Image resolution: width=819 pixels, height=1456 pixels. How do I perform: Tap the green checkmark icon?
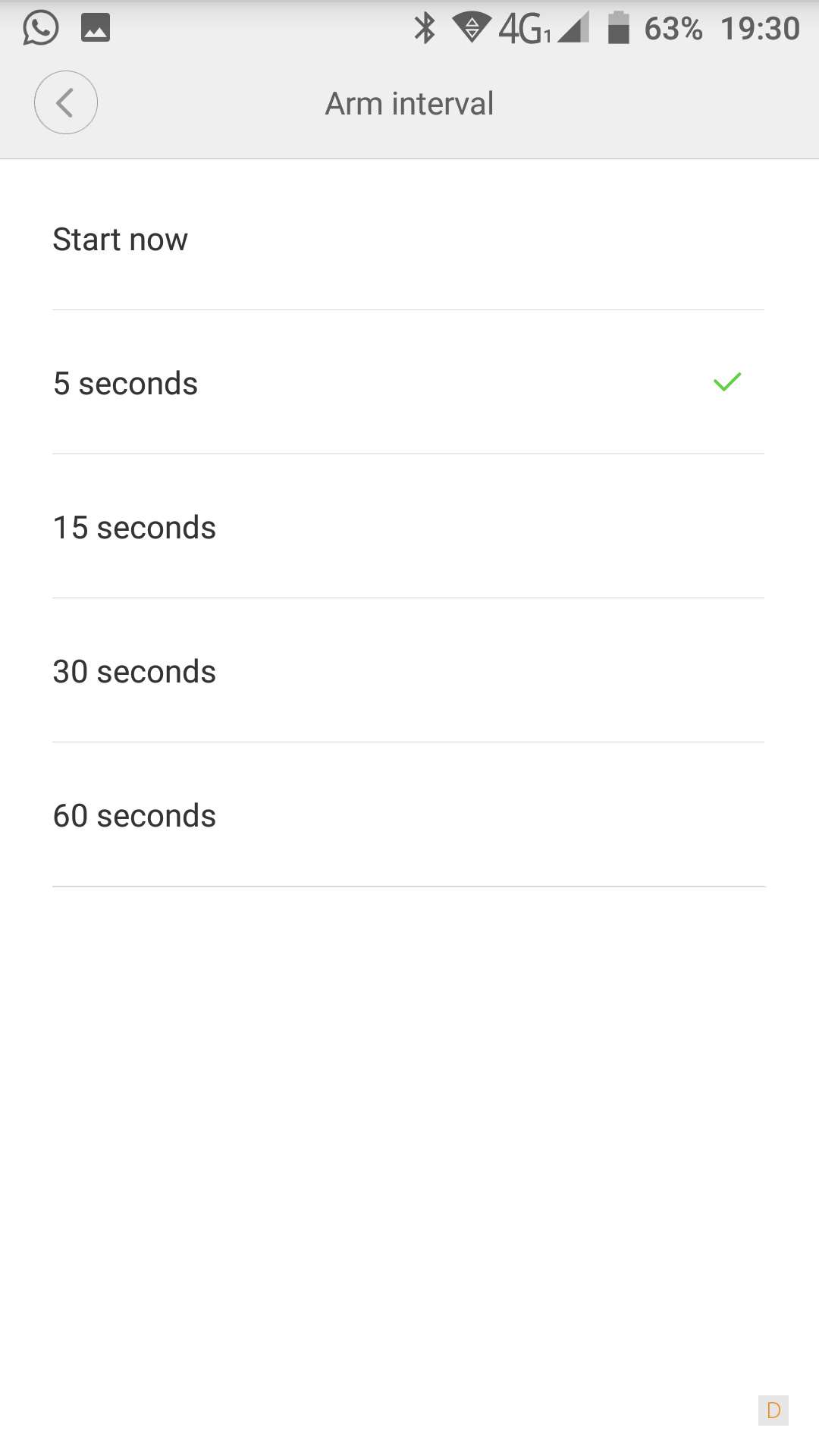click(x=726, y=382)
